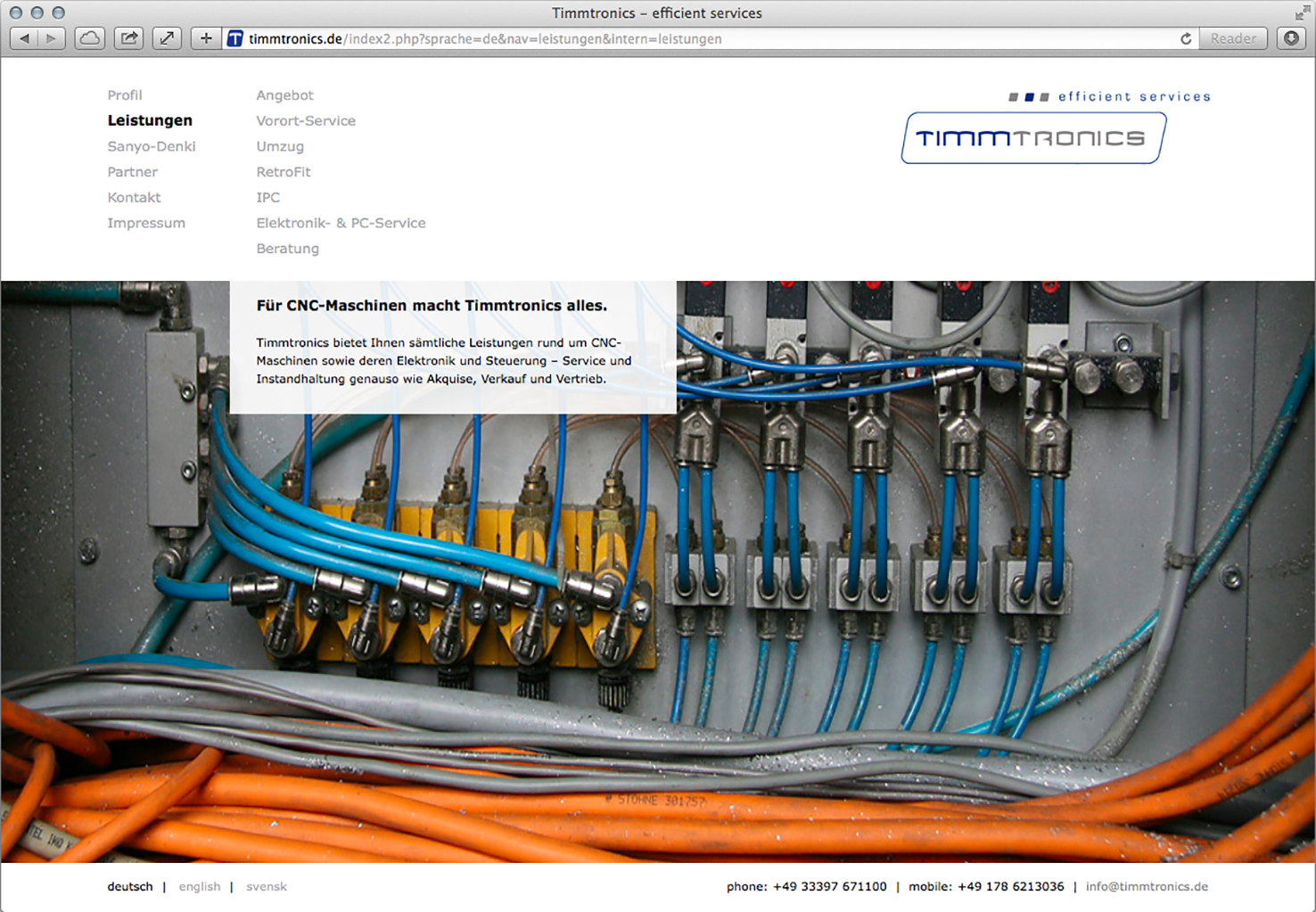Viewport: 1316px width, 912px height.
Task: Click the diagonal-arrow resize toolbar icon
Action: point(167,38)
